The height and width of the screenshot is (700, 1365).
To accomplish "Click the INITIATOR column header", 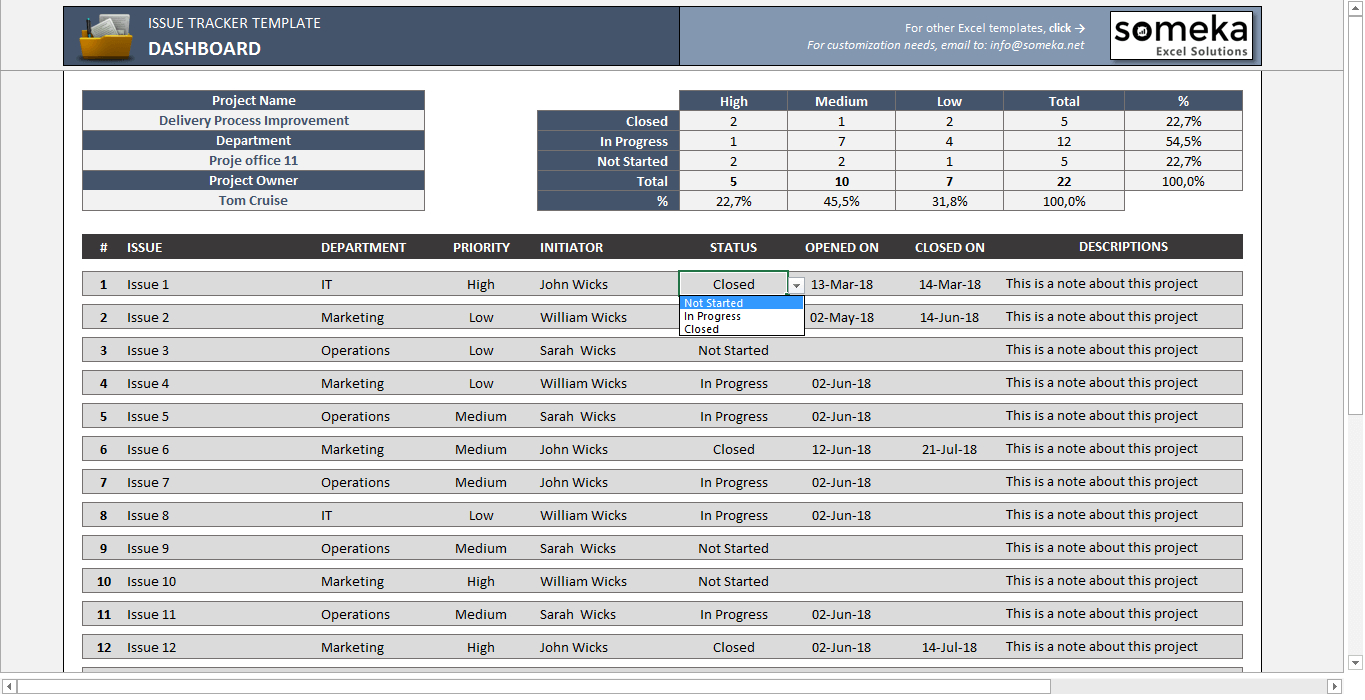I will [572, 247].
